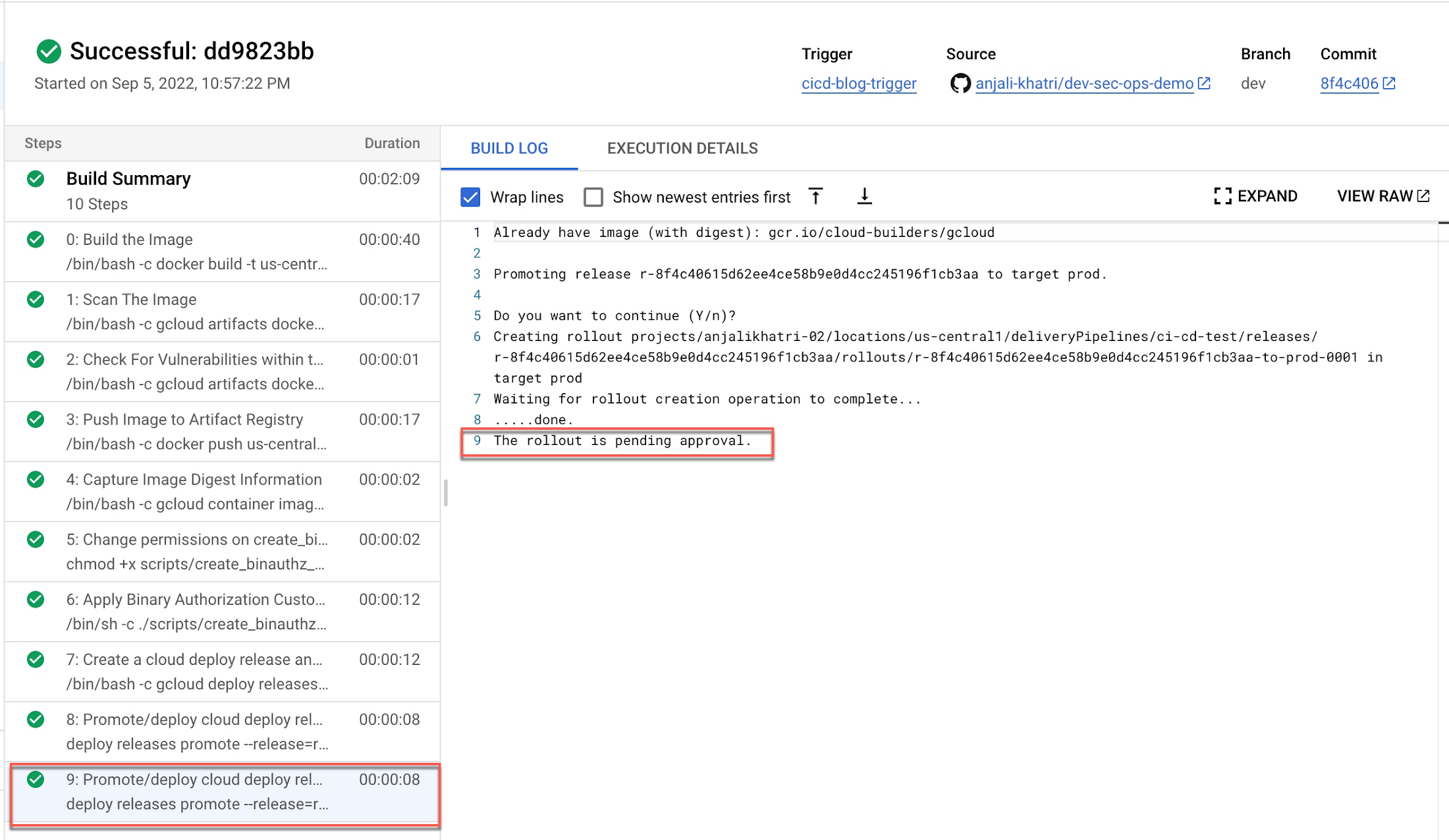The height and width of the screenshot is (840, 1449).
Task: Click log line 5 'Do you want to continue (Y/n)?'
Action: [x=615, y=315]
